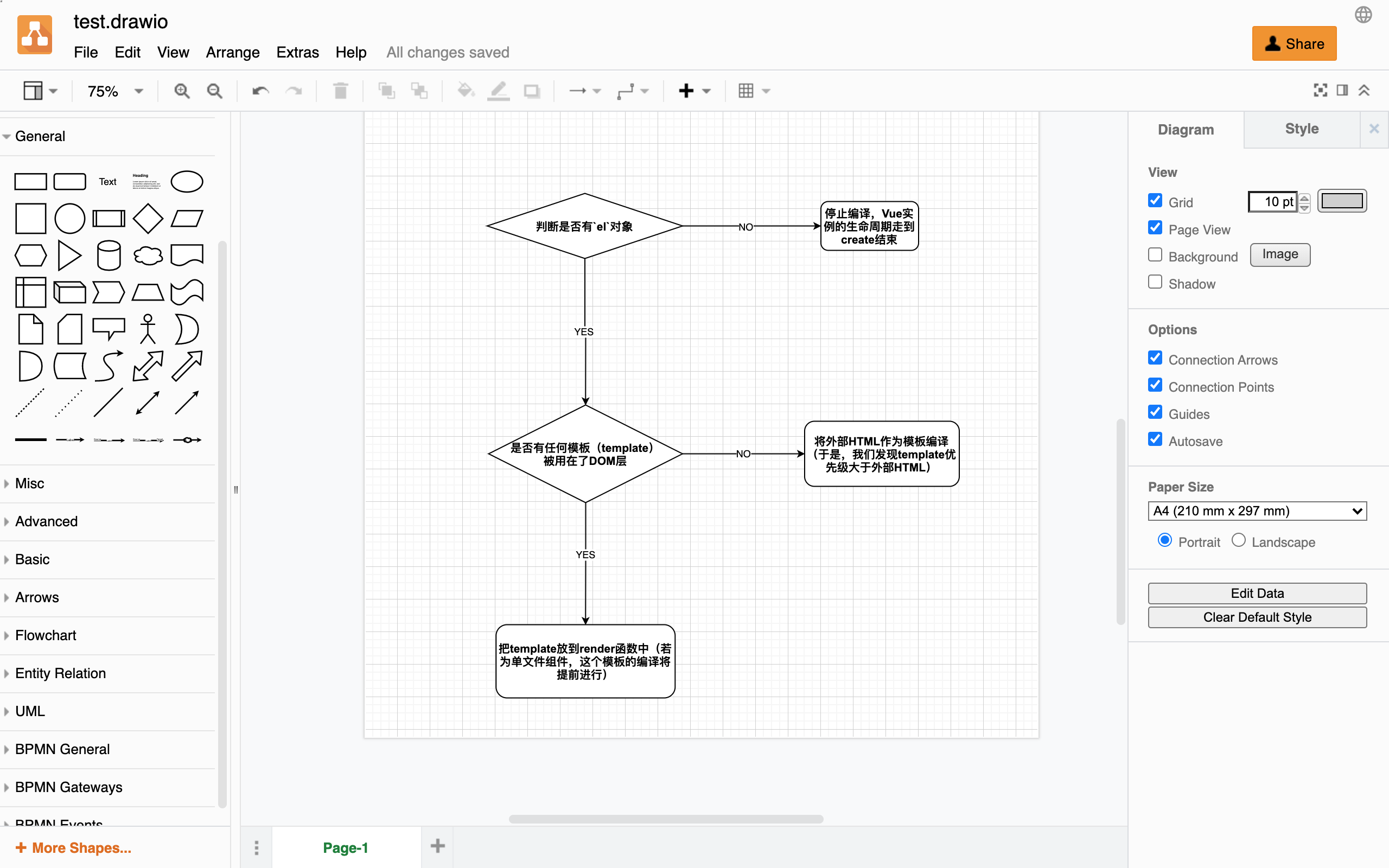1389x868 pixels.
Task: Open the Line Color tool
Action: [498, 90]
